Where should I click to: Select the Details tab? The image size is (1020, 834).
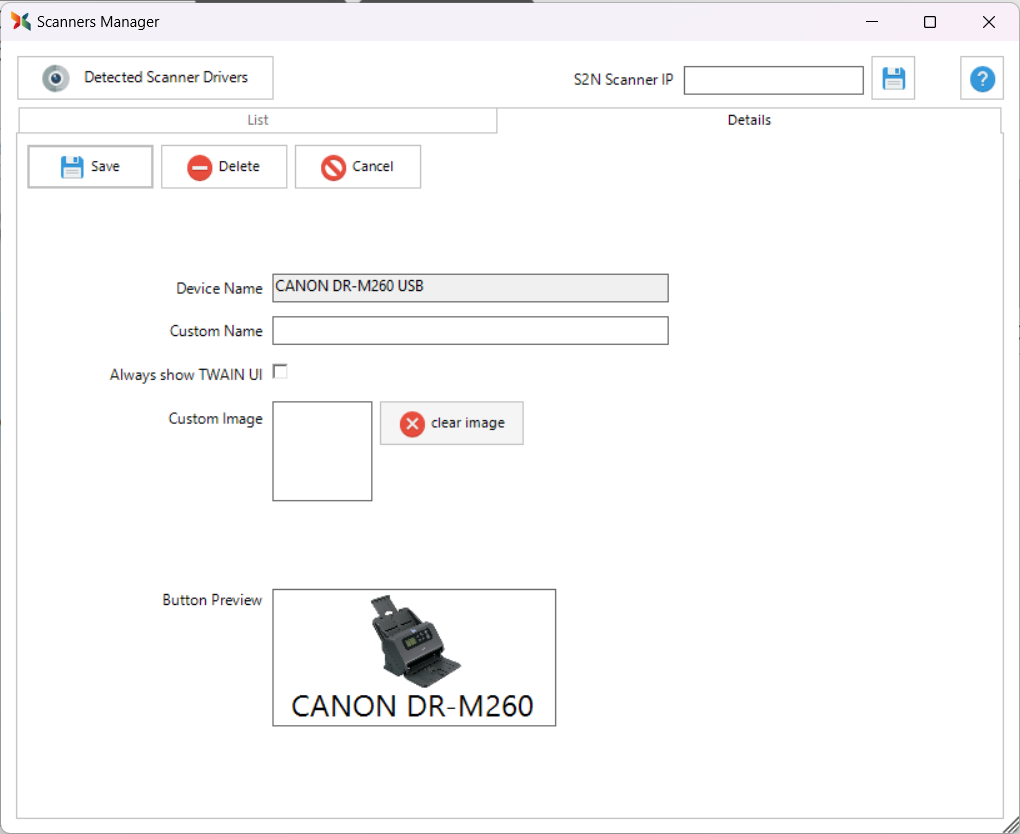pyautogui.click(x=749, y=120)
